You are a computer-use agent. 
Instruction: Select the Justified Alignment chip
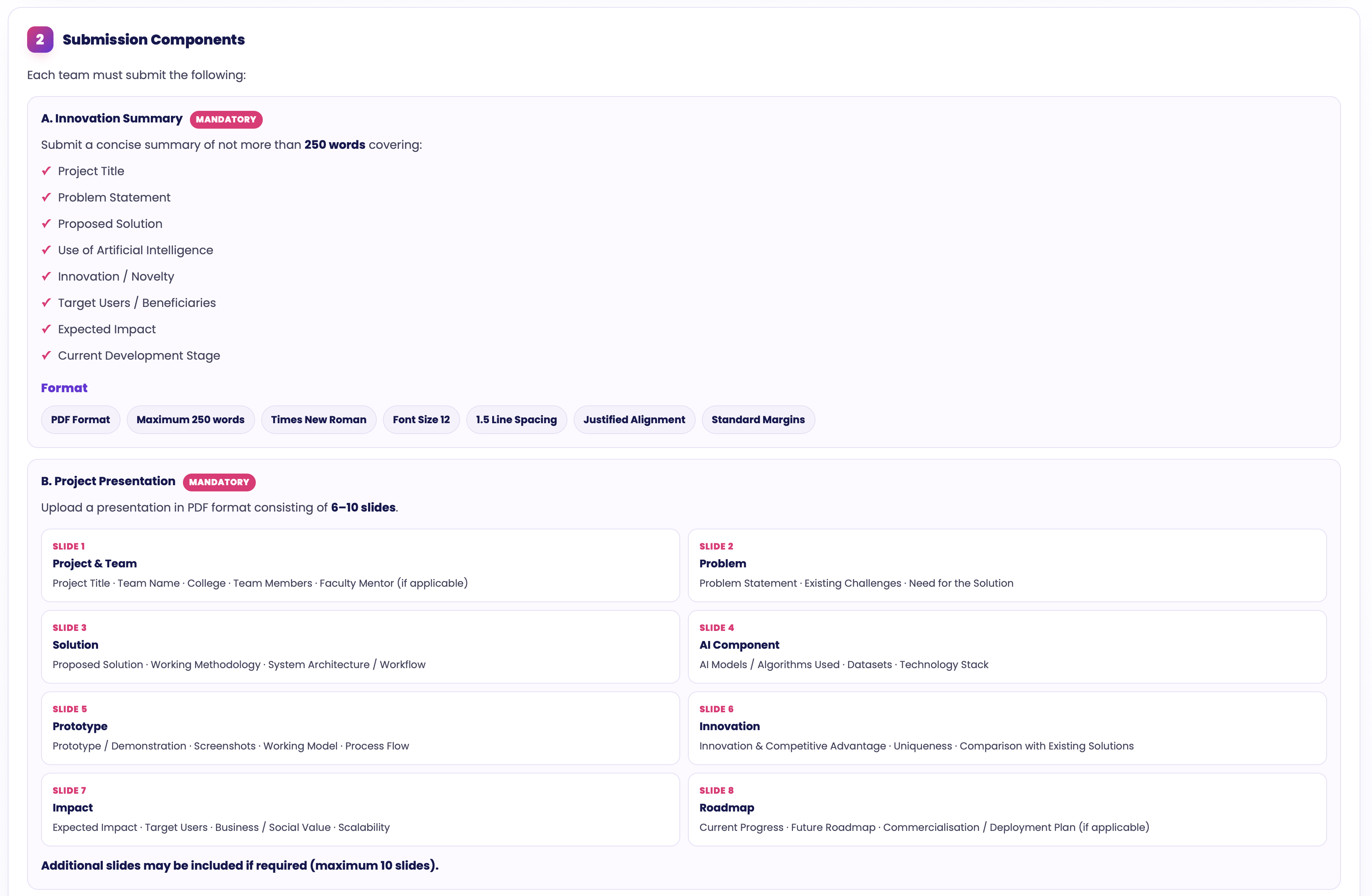(x=634, y=420)
